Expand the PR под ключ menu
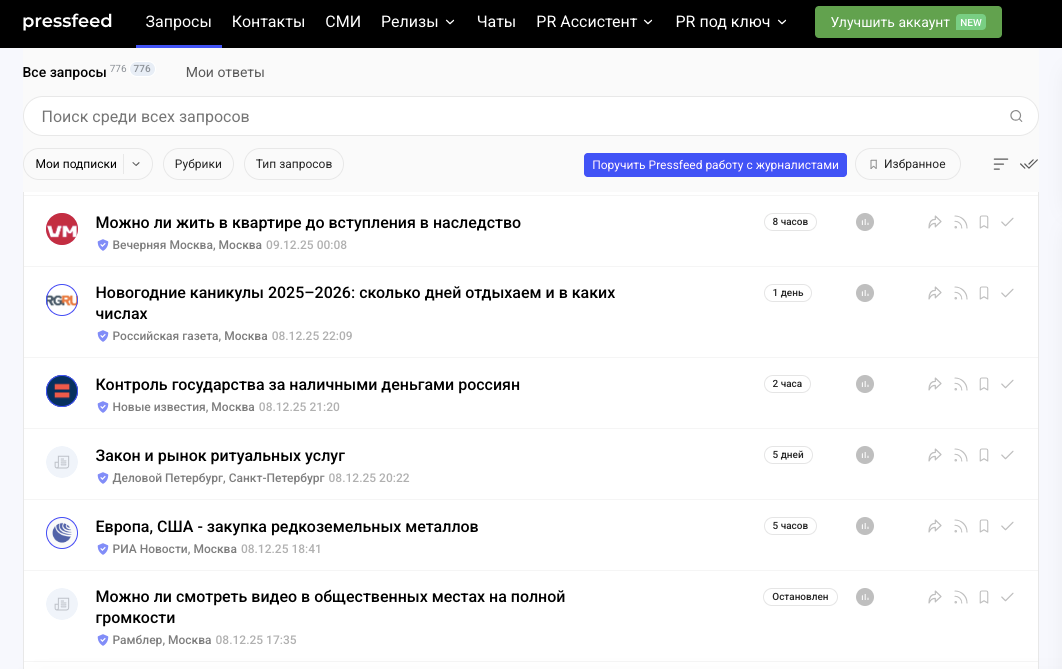Viewport: 1062px width, 669px height. pos(729,19)
